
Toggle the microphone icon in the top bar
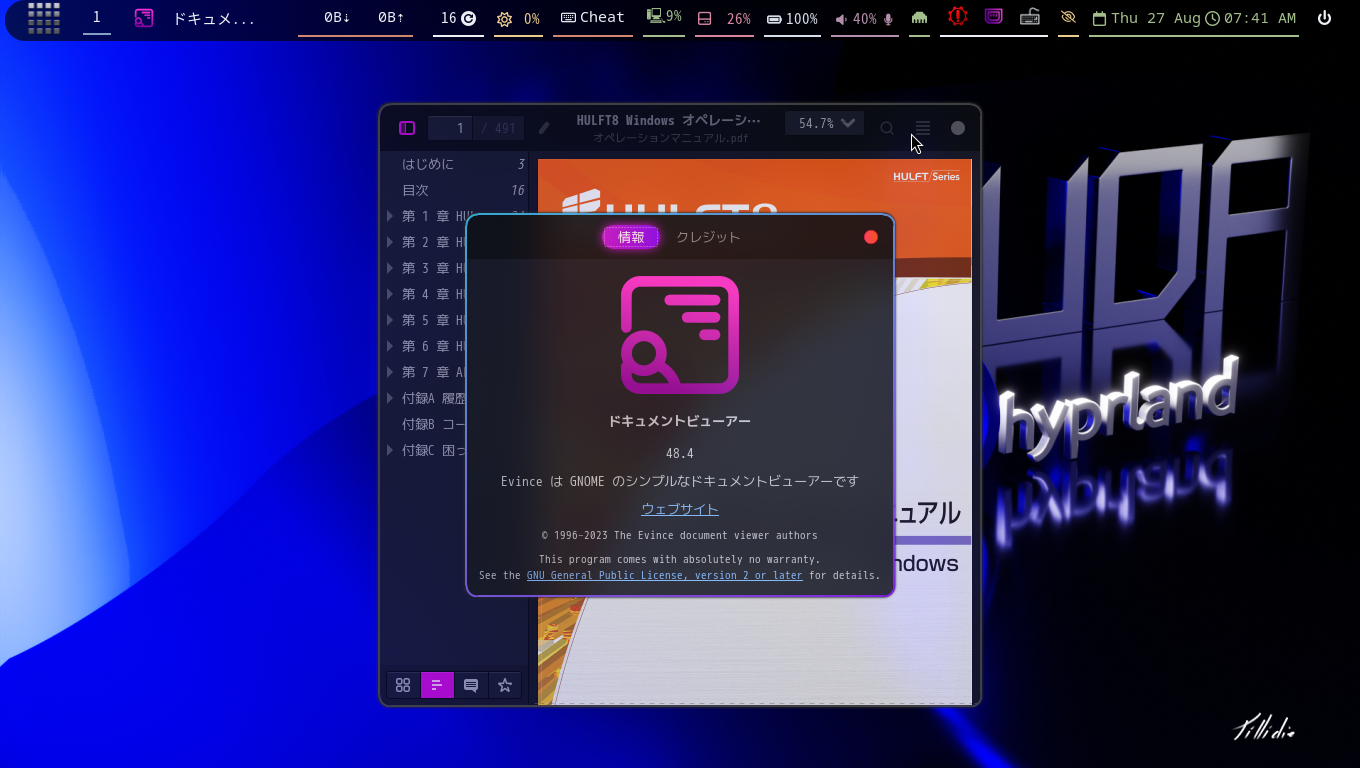[x=888, y=18]
